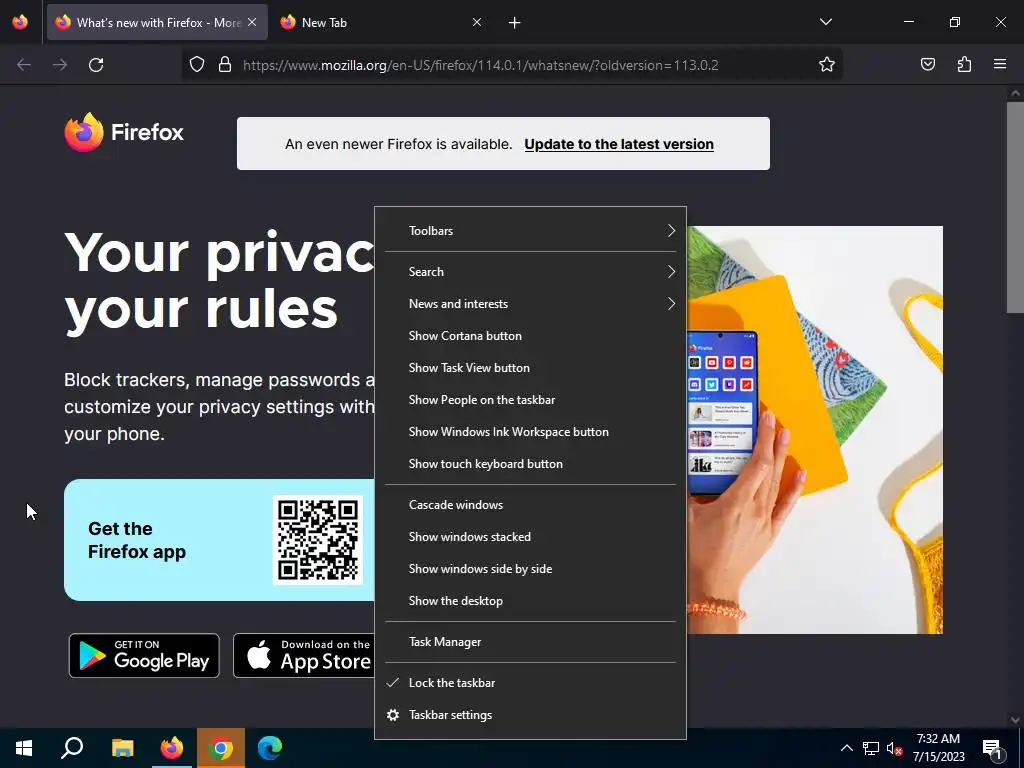Reload the current page
The height and width of the screenshot is (768, 1024).
[96, 65]
